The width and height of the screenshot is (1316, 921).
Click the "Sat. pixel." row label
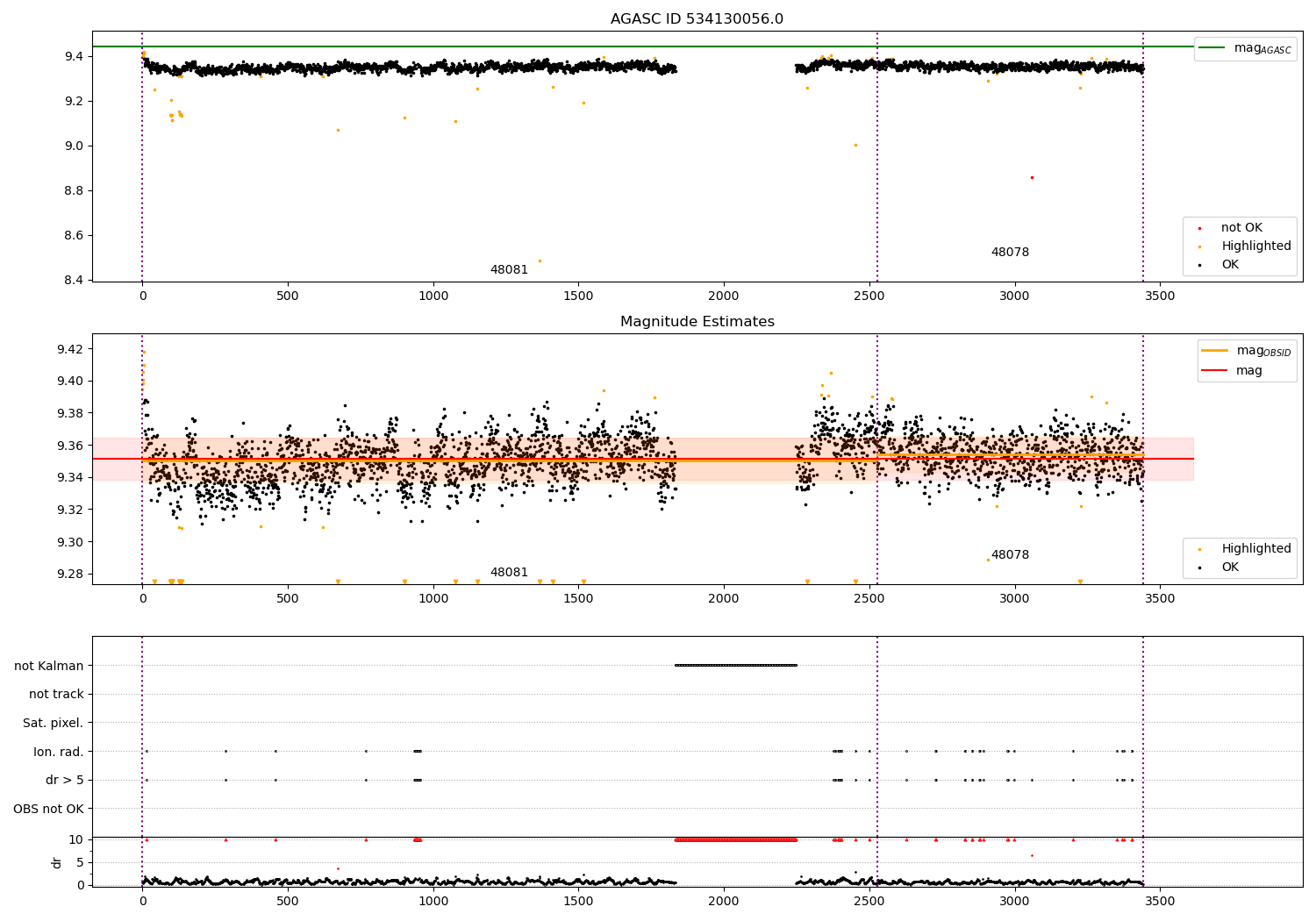[x=54, y=724]
